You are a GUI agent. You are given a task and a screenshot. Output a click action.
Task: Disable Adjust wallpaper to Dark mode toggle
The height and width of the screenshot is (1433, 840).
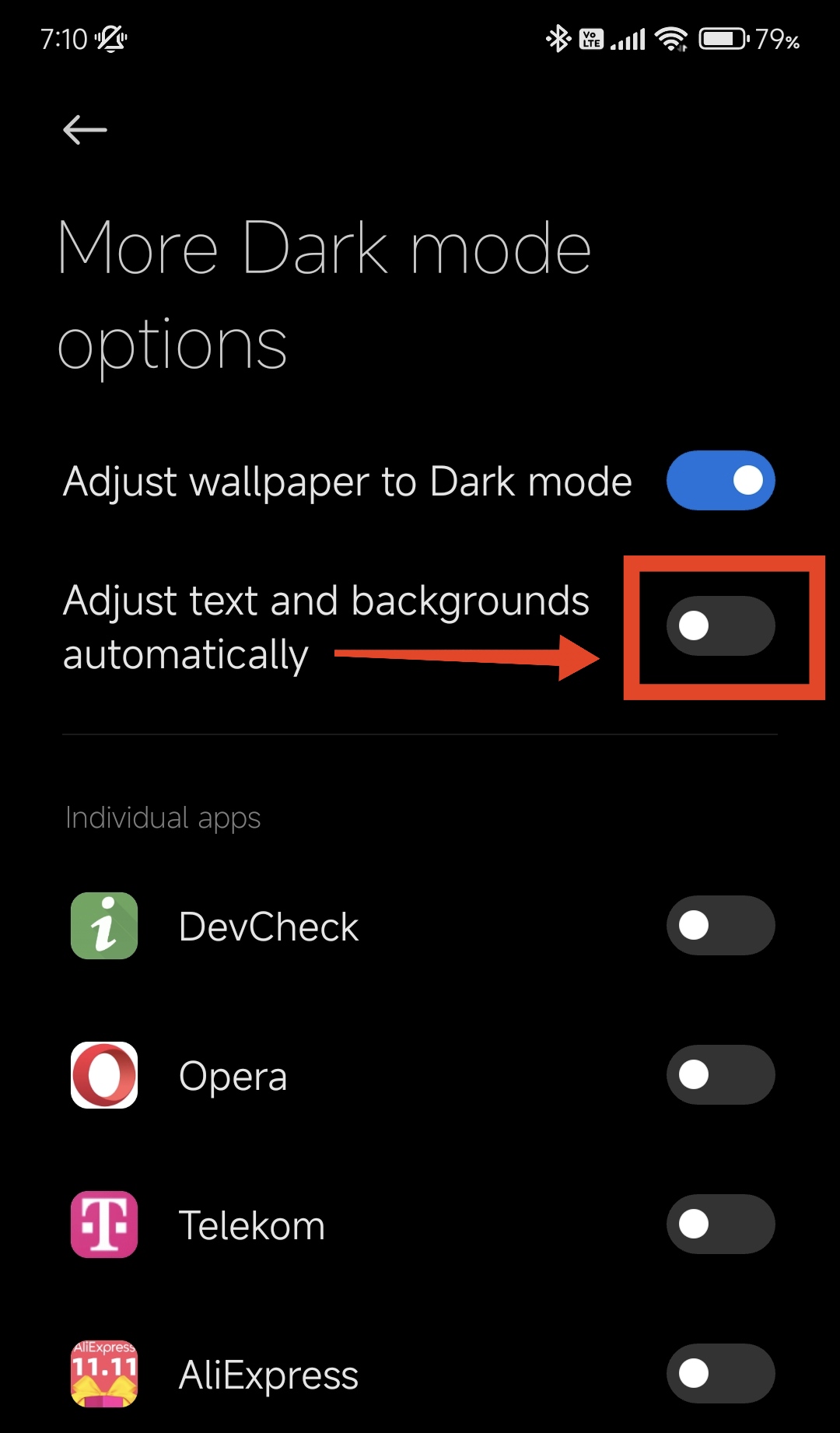tap(721, 480)
